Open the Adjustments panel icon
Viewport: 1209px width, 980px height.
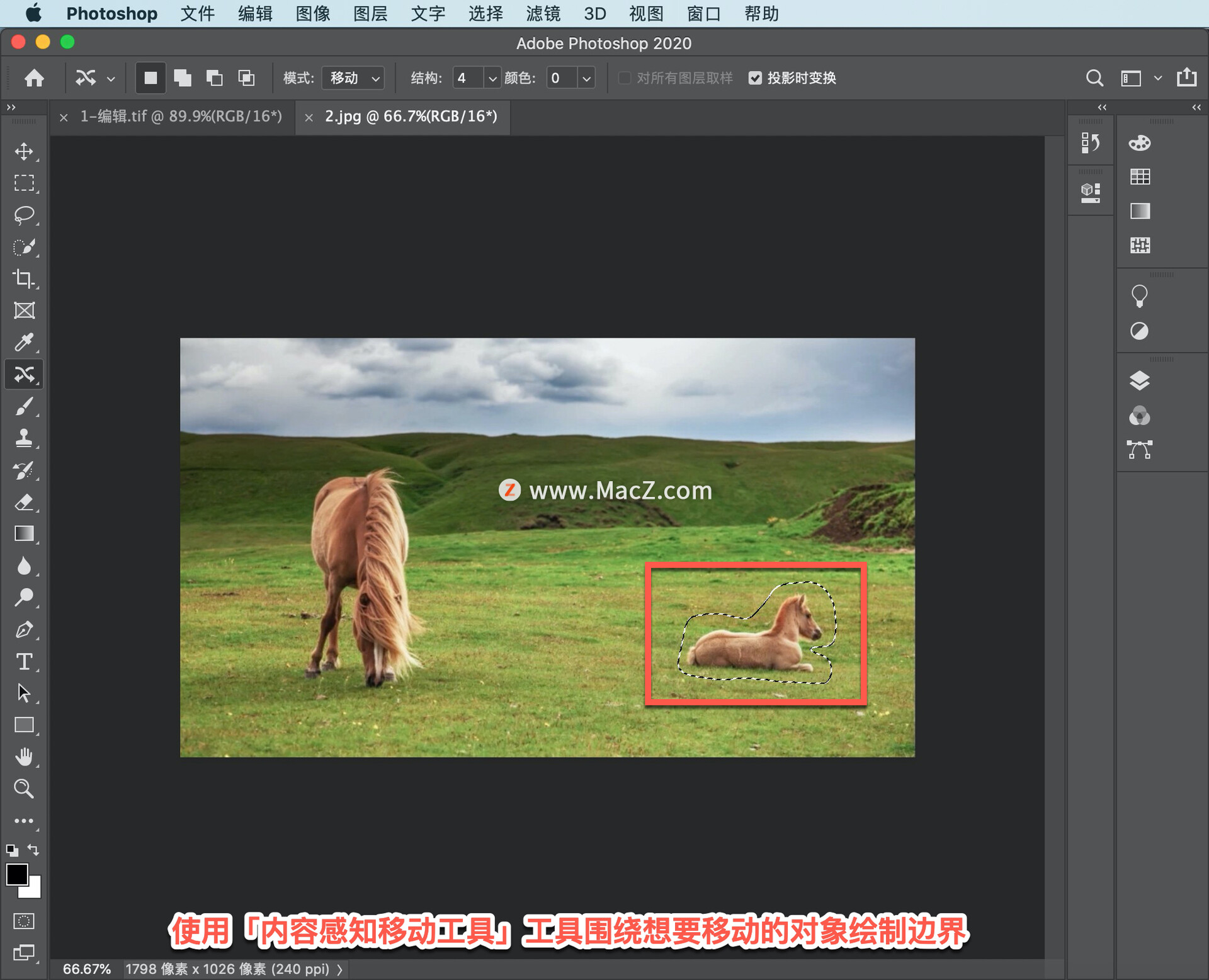click(x=1140, y=331)
